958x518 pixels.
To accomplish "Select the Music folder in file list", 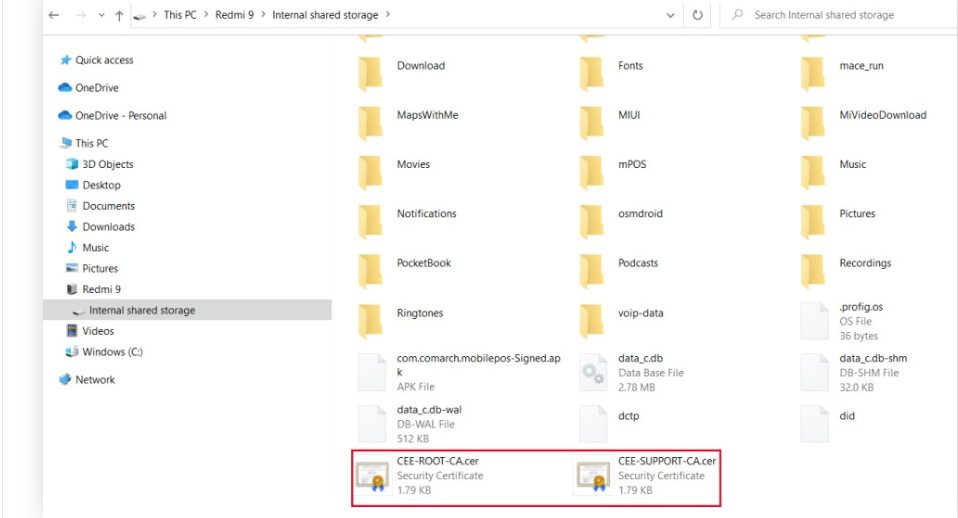I will click(834, 171).
